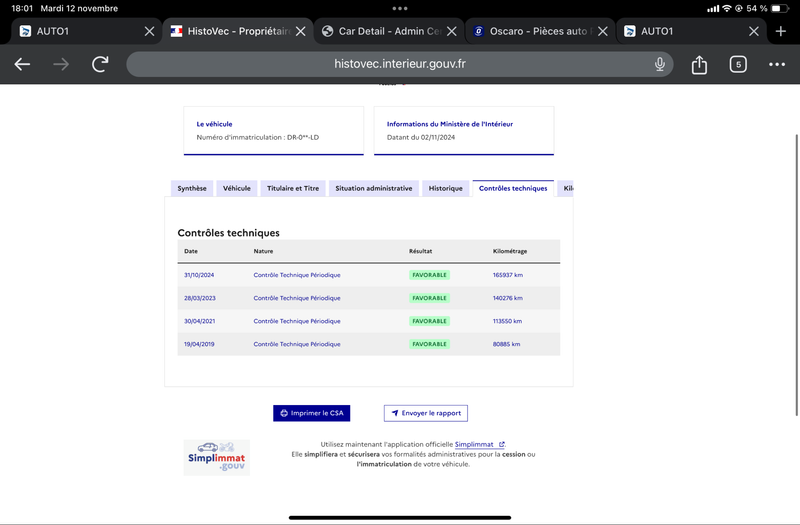Image resolution: width=800 pixels, height=525 pixels.
Task: Tap the battery status indicator
Action: tap(779, 8)
